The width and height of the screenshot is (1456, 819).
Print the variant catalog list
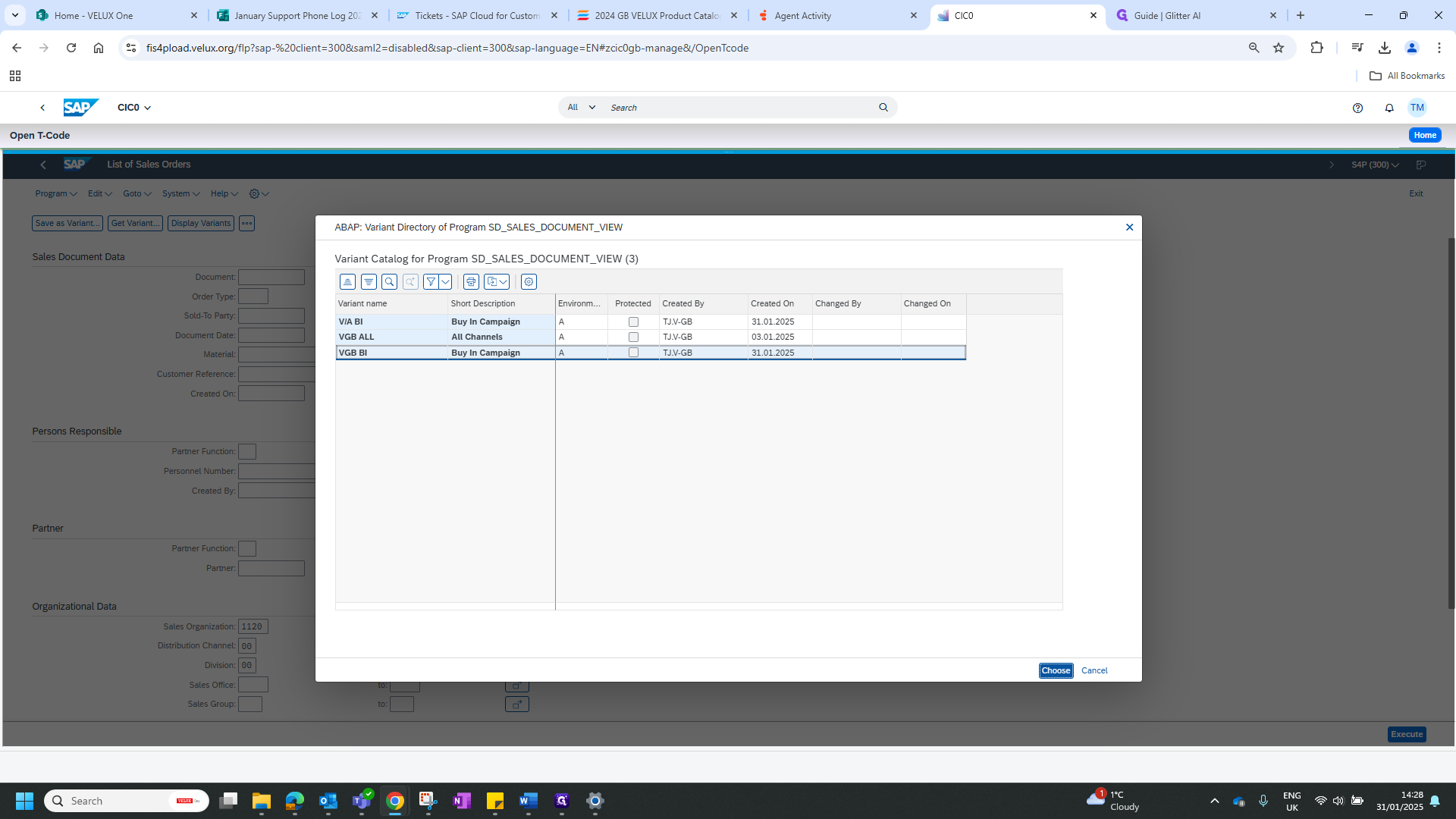pos(471,282)
